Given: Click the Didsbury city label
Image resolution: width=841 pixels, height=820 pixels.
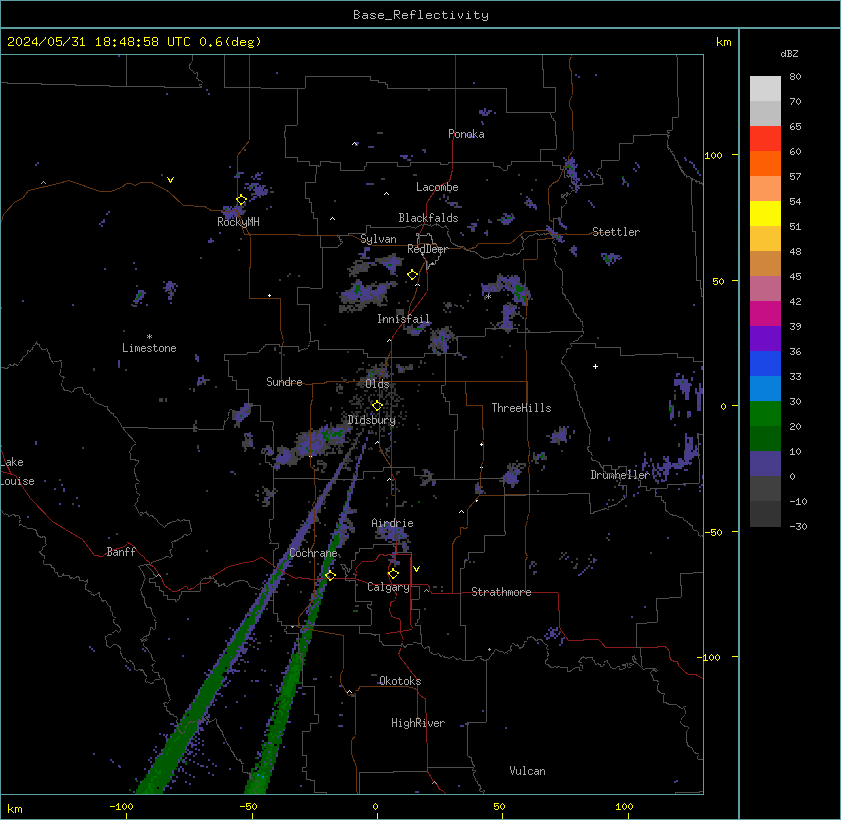Looking at the screenshot, I should tap(371, 420).
